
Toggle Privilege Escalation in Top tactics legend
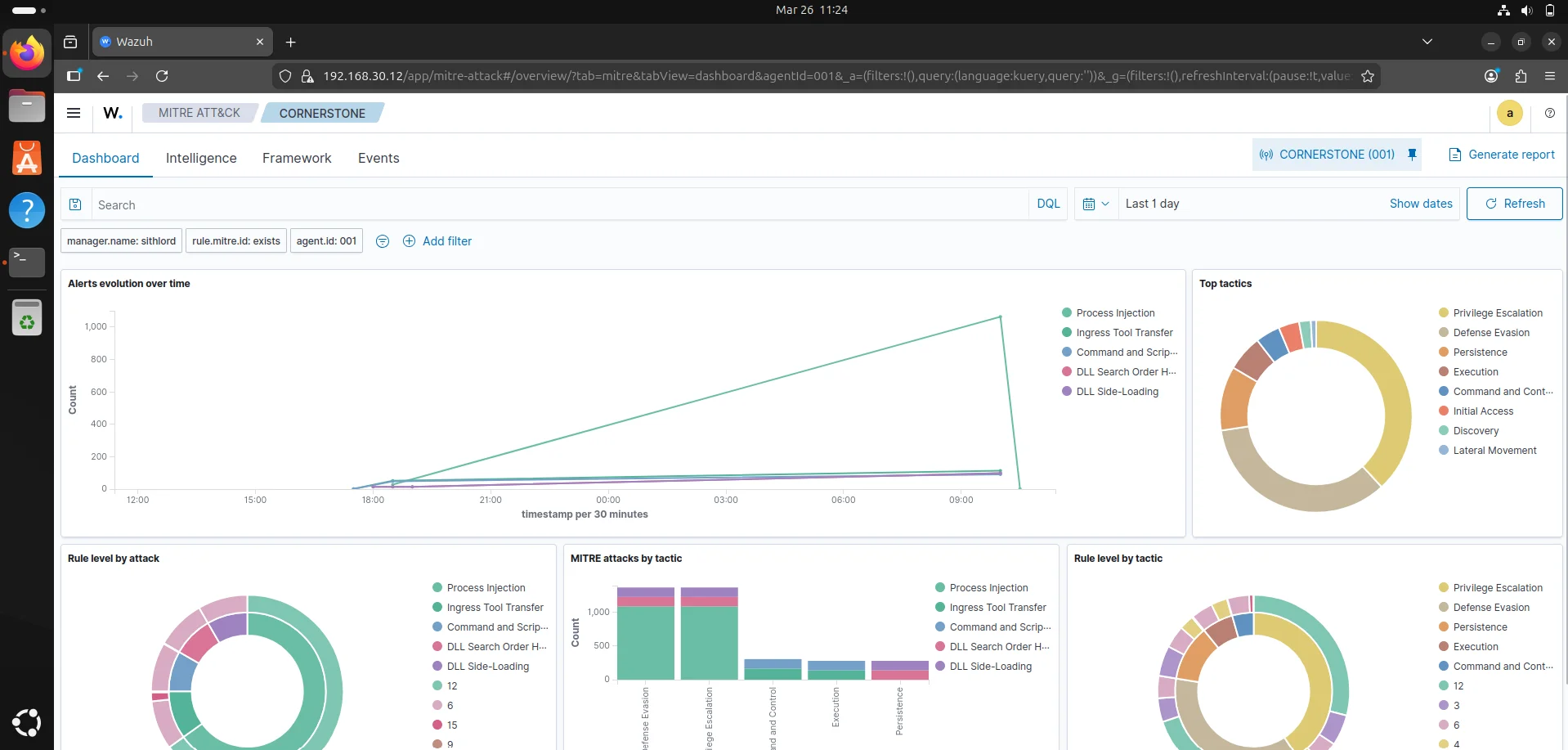click(1497, 313)
